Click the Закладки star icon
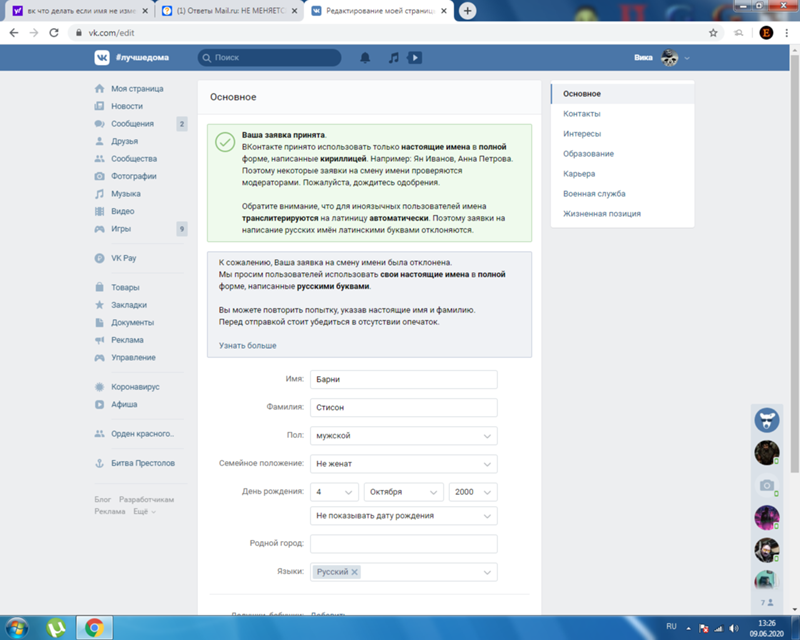This screenshot has height=640, width=800. coord(99,305)
